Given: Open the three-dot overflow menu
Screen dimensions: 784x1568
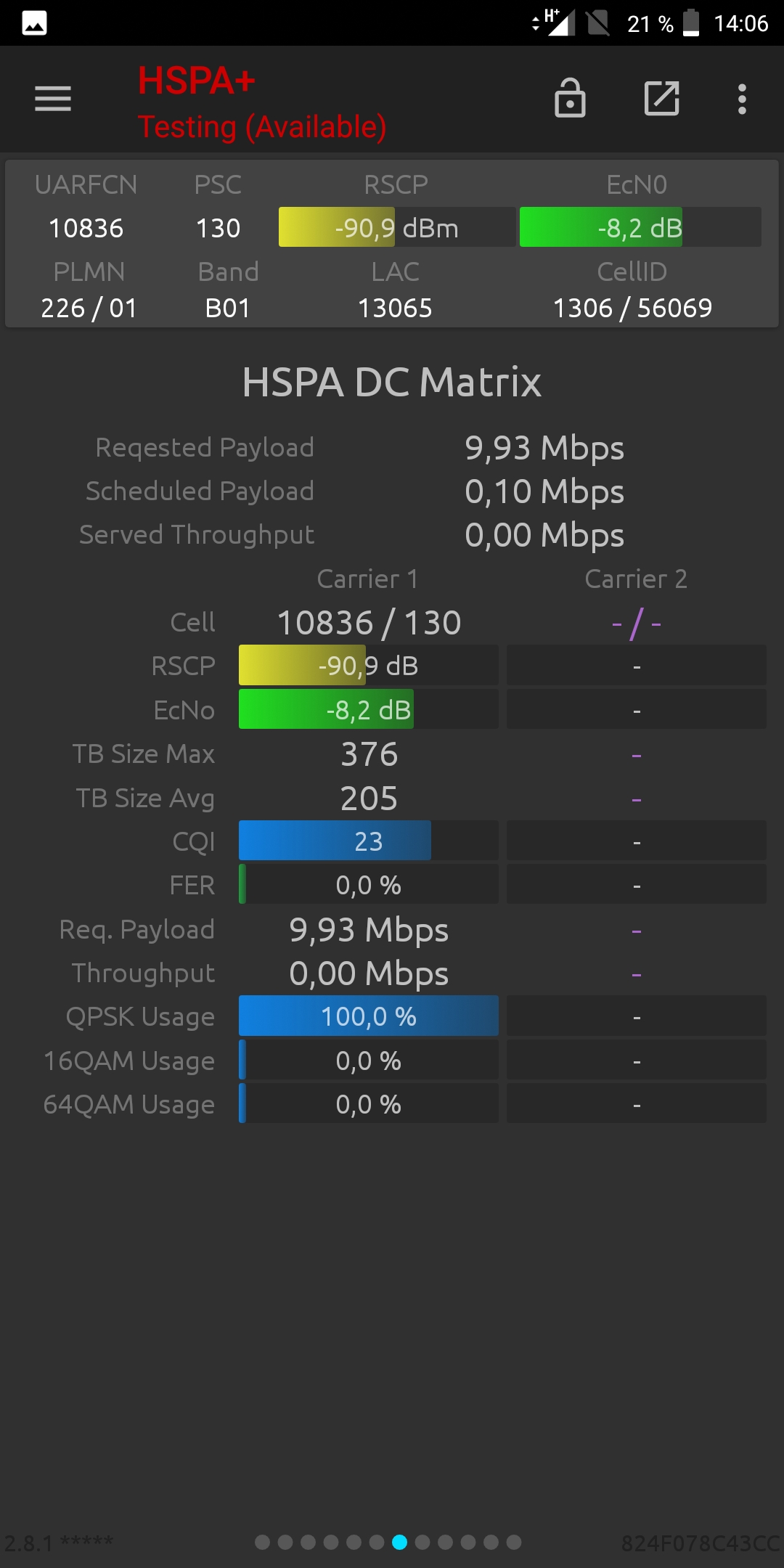Looking at the screenshot, I should point(742,99).
